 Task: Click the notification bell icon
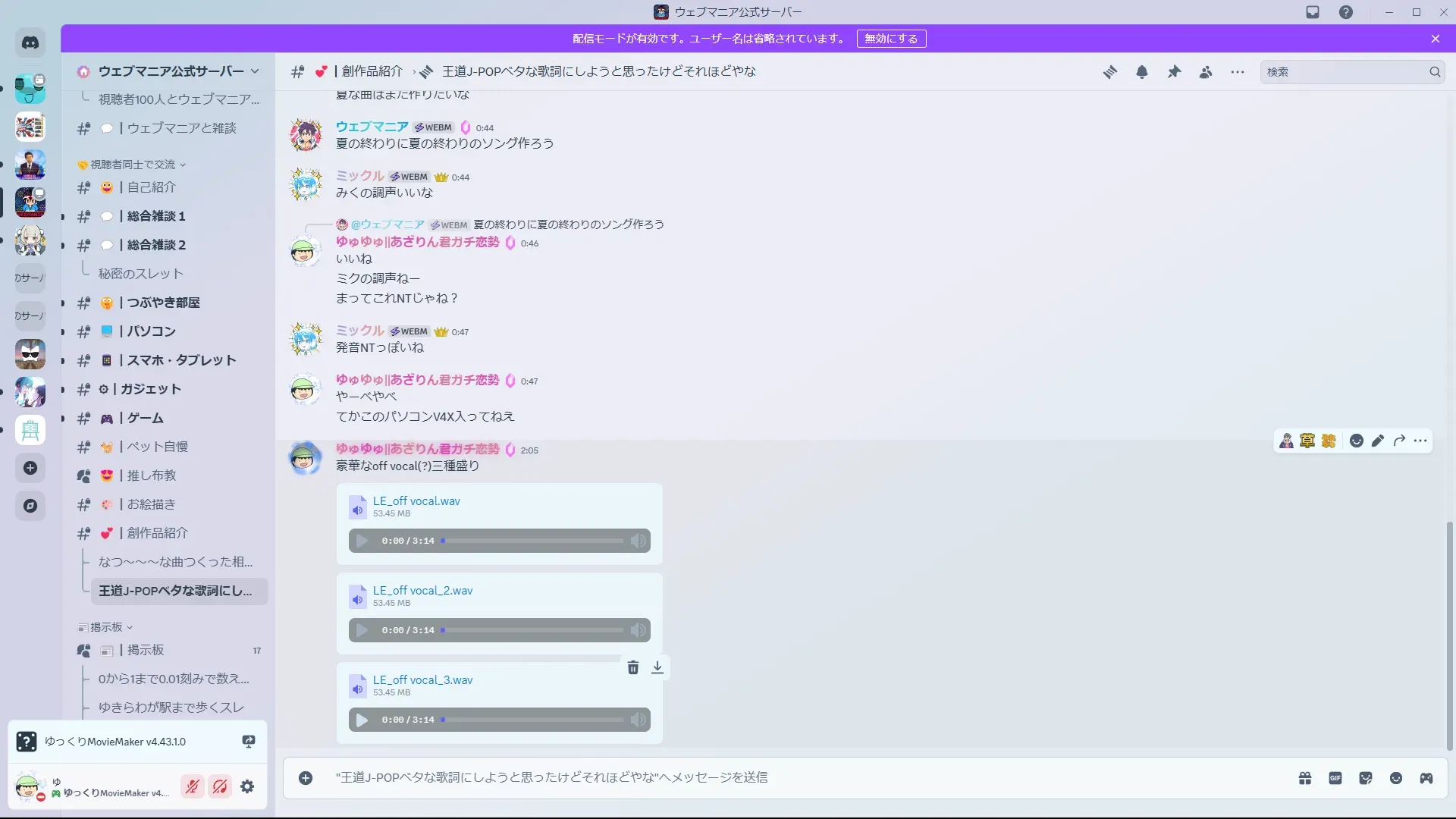tap(1142, 72)
